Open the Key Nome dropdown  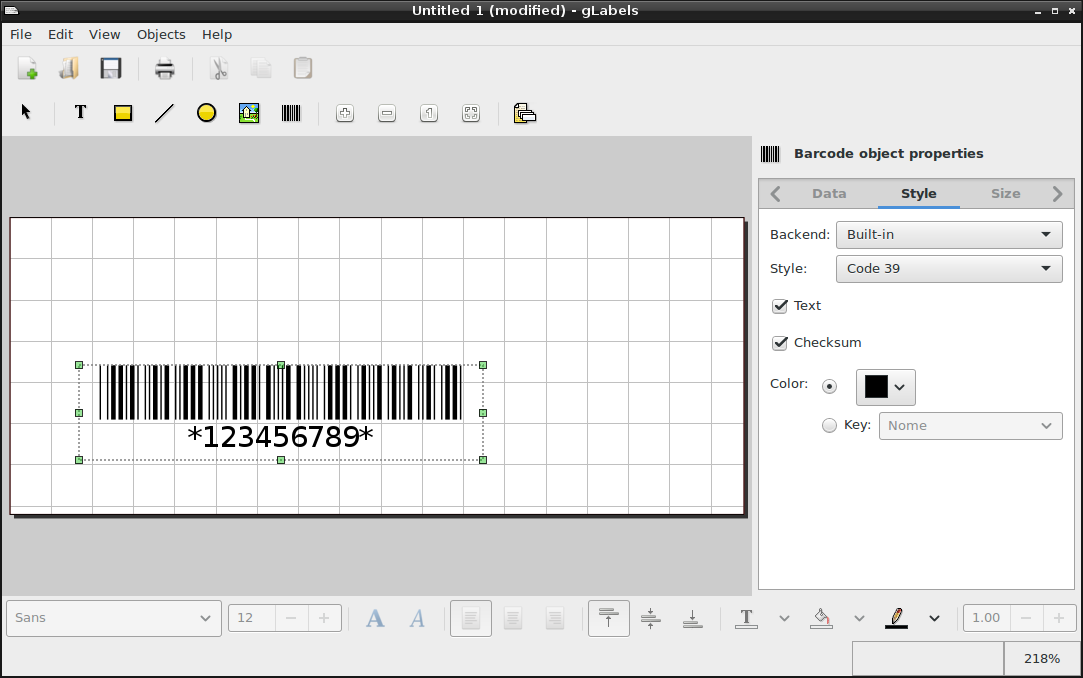pos(970,426)
